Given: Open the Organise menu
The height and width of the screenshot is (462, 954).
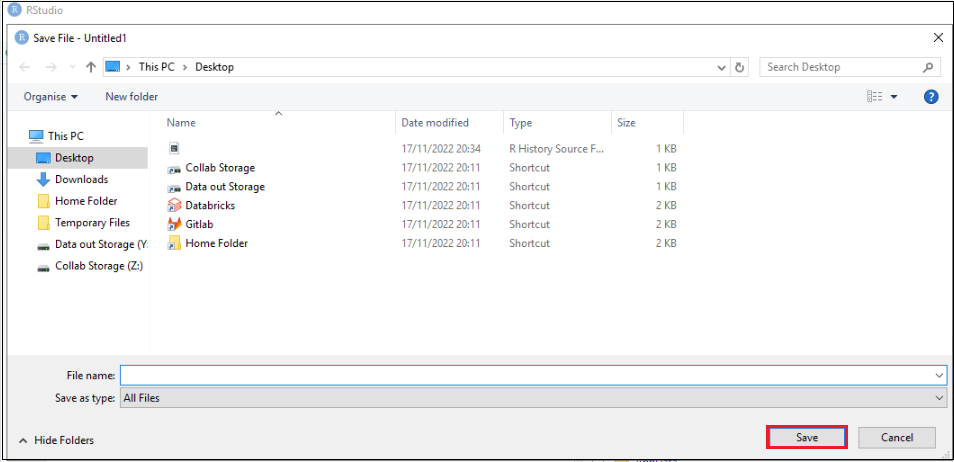Looking at the screenshot, I should click(x=50, y=97).
